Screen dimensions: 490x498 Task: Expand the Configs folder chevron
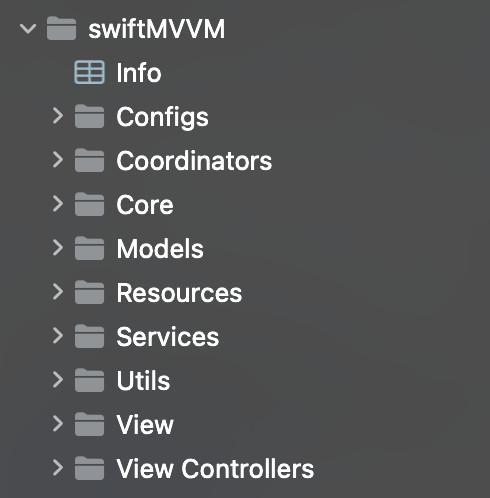click(58, 116)
